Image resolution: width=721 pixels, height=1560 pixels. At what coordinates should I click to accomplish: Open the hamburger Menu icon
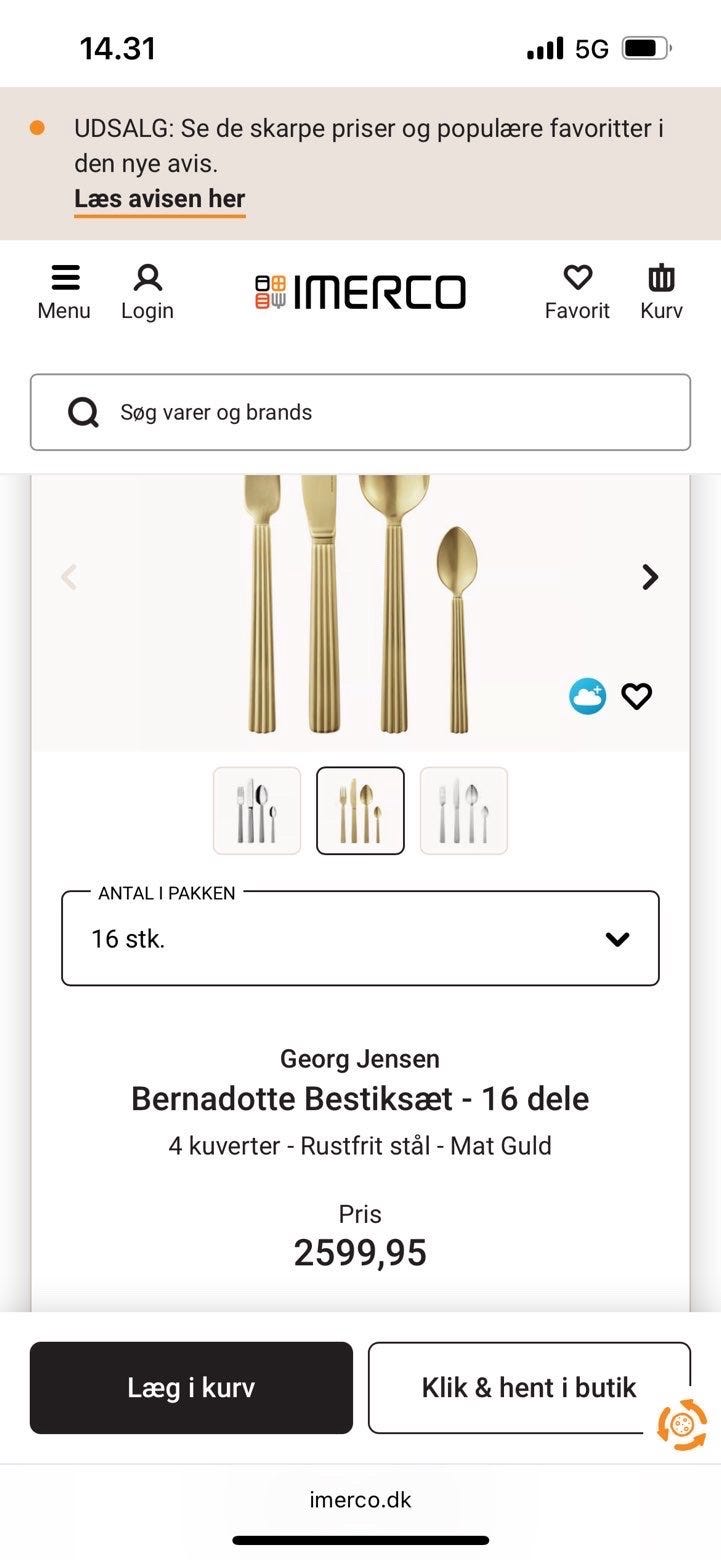click(x=65, y=279)
